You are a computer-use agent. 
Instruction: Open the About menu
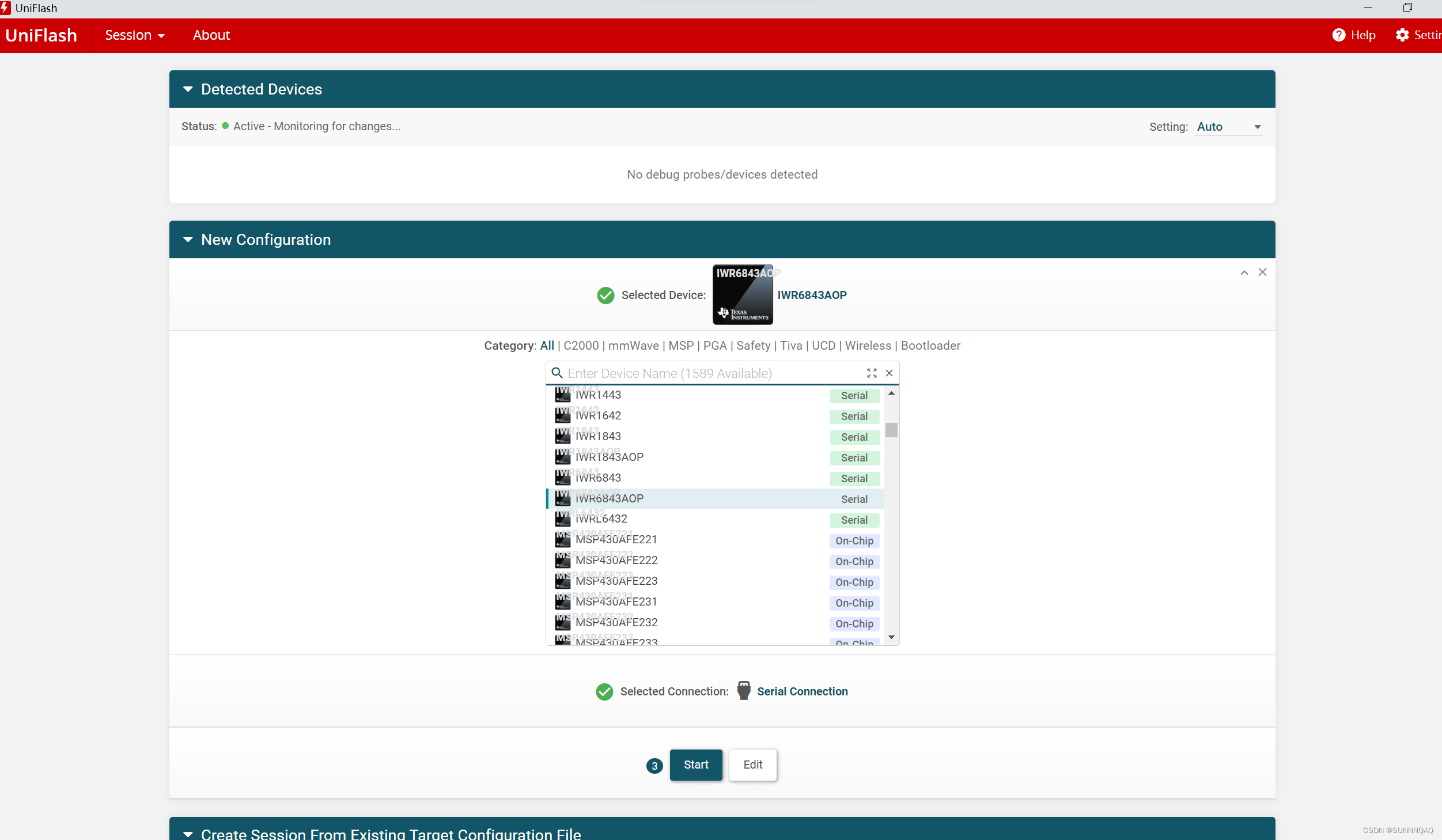tap(211, 35)
